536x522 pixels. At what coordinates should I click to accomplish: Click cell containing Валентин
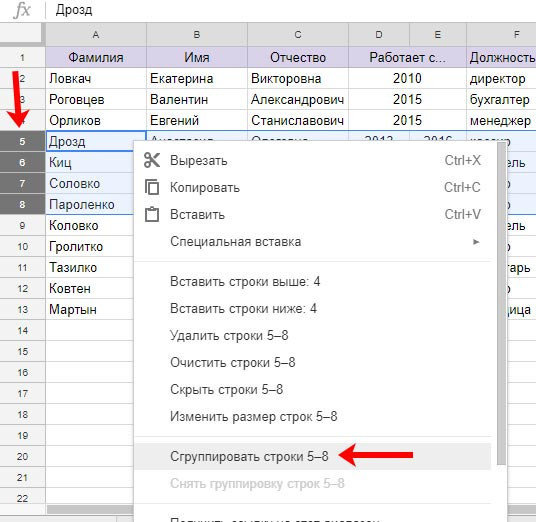197,99
